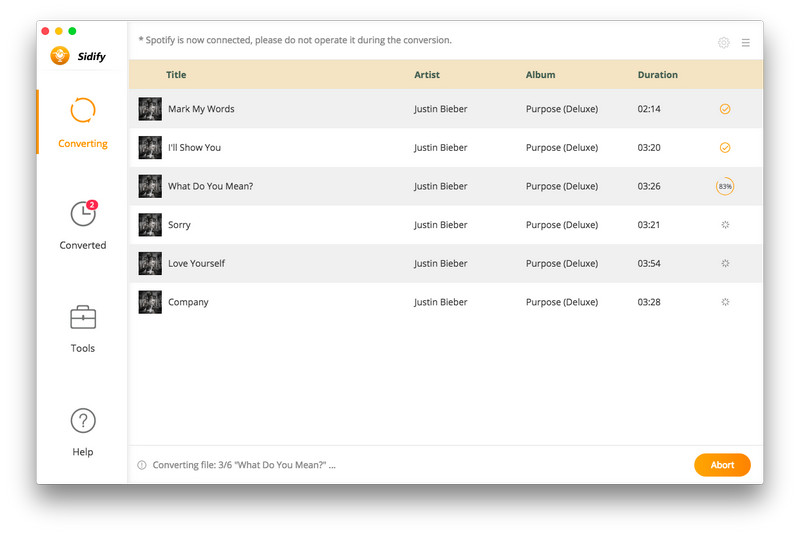Viewport: 800px width, 536px height.
Task: Open settings via the gear icon
Action: (723, 43)
